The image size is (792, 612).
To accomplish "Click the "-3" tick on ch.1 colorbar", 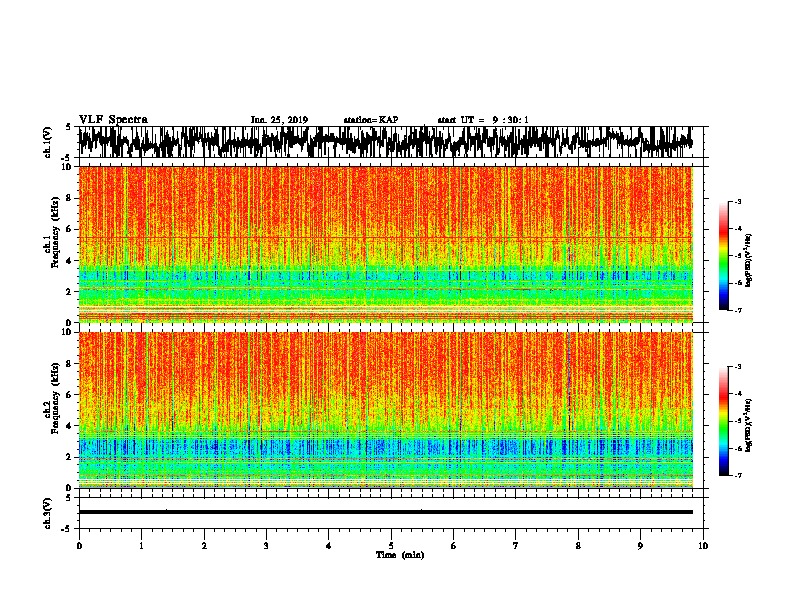I will point(738,202).
